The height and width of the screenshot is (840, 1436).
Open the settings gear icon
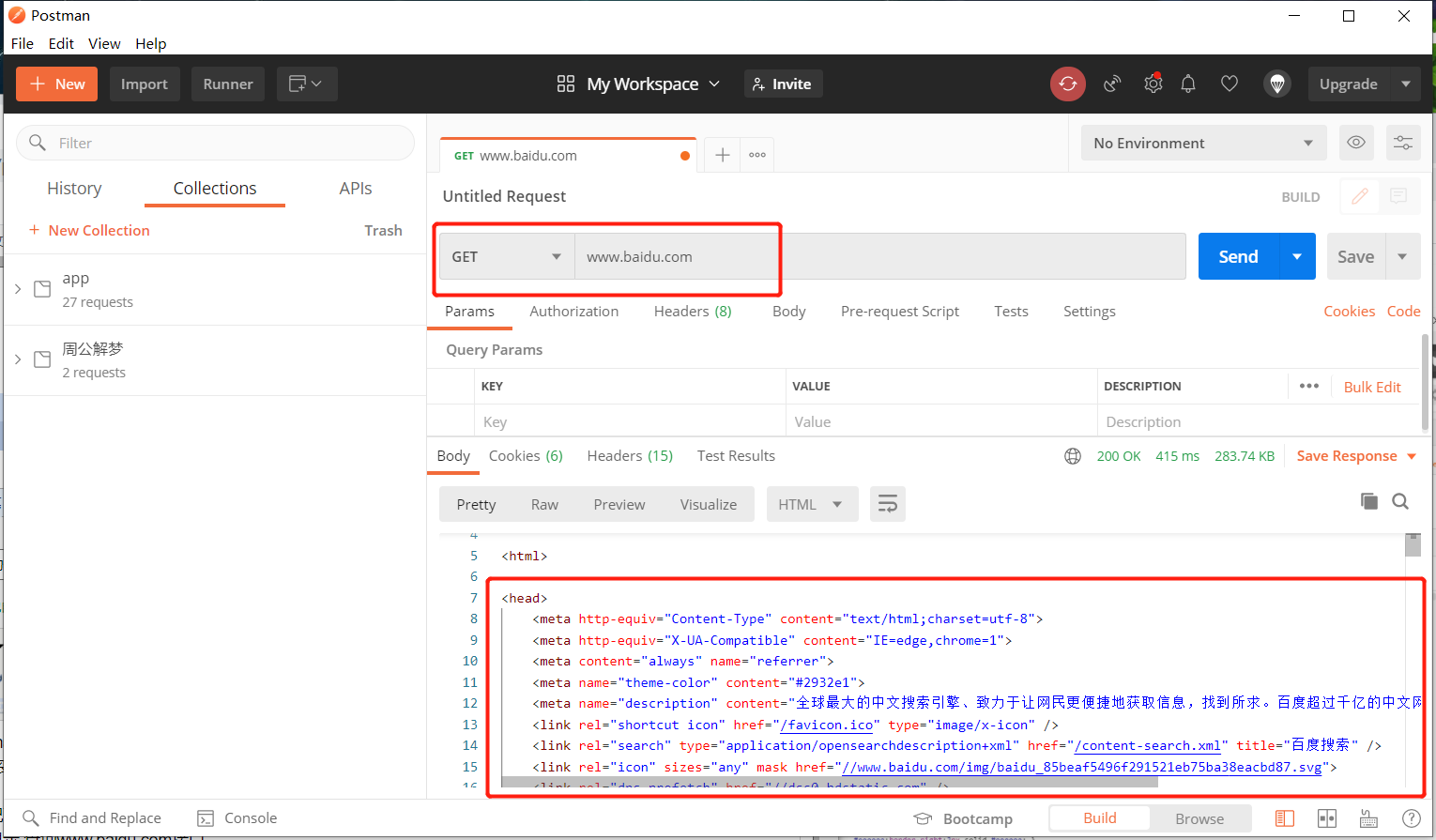(x=1153, y=84)
